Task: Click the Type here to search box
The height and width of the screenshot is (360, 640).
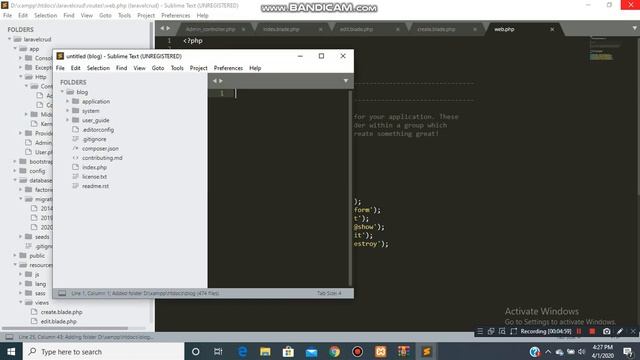Action: (x=104, y=351)
